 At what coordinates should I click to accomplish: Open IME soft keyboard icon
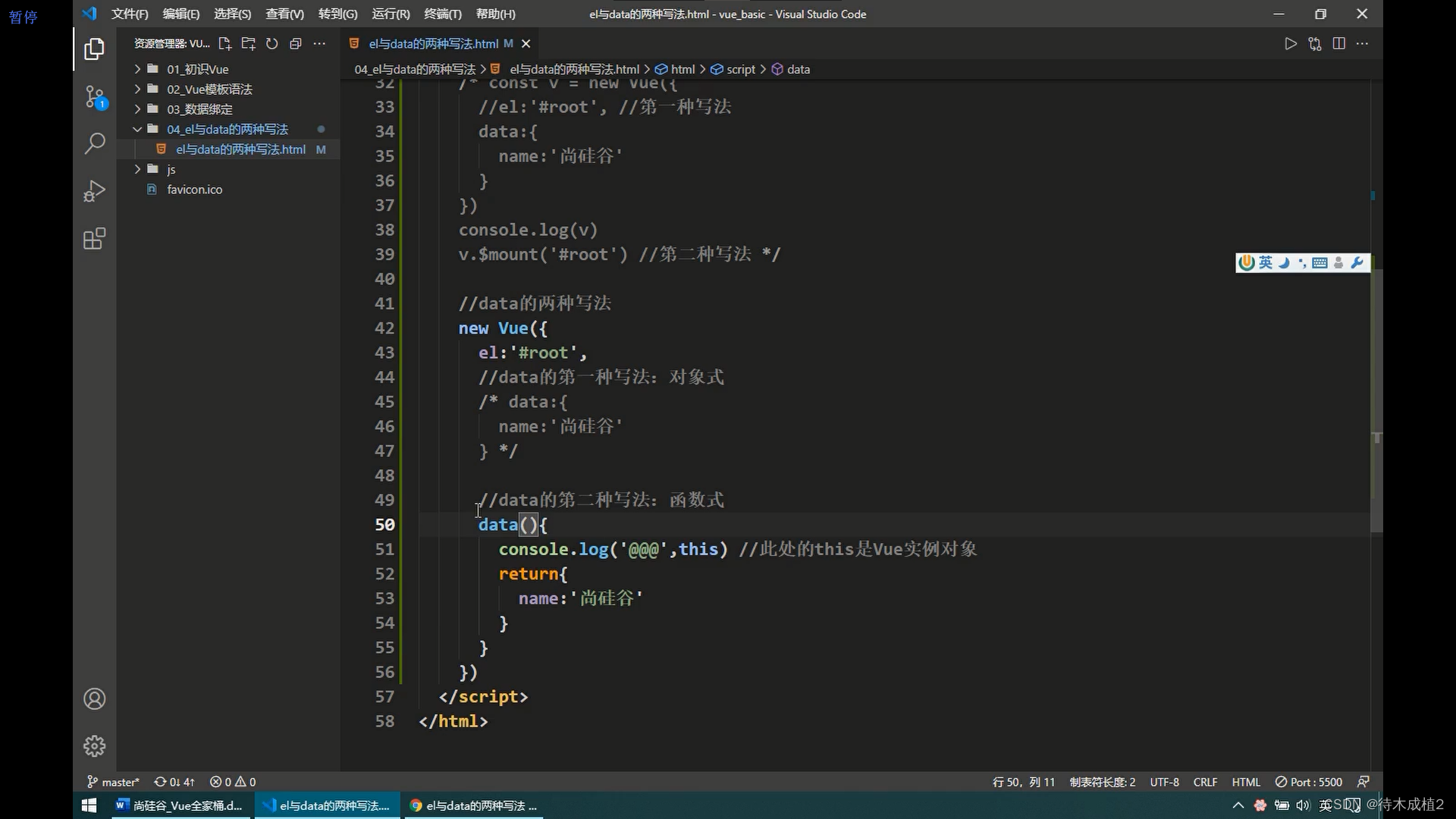[1319, 262]
